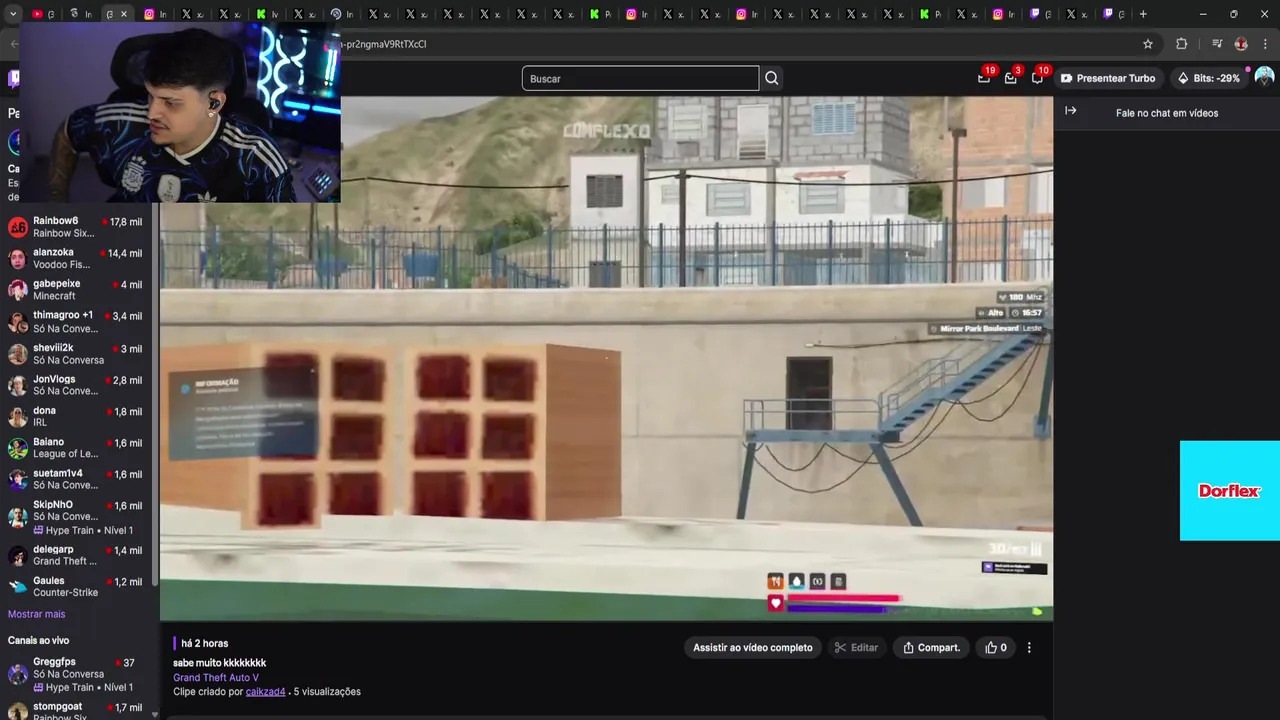Switch to the YouTube browser tab

click(x=43, y=14)
